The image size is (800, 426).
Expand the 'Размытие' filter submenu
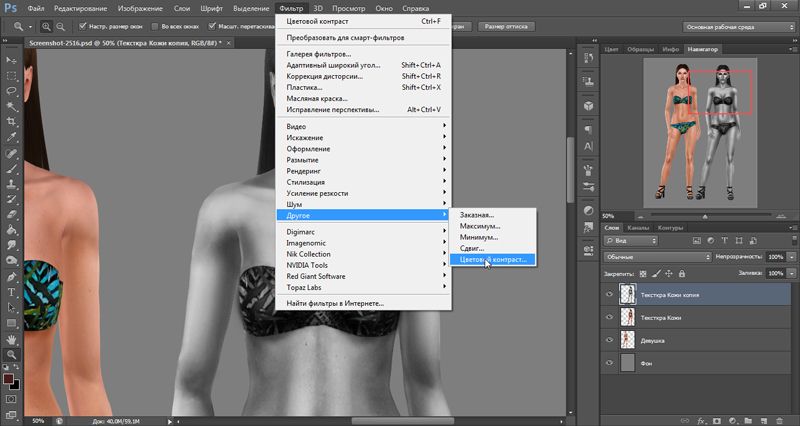click(363, 160)
